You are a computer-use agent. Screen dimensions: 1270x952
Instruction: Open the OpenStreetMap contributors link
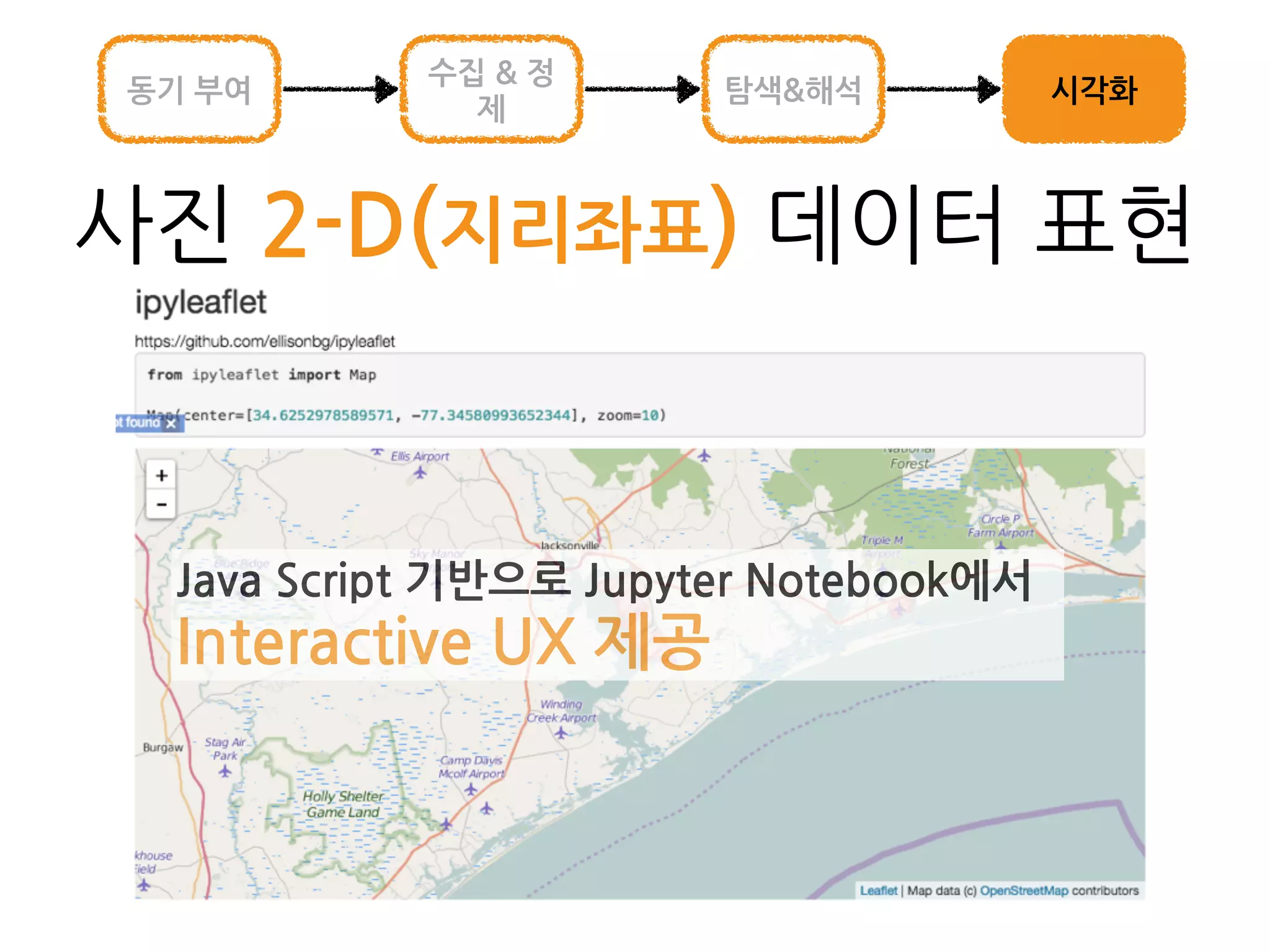pyautogui.click(x=1023, y=891)
